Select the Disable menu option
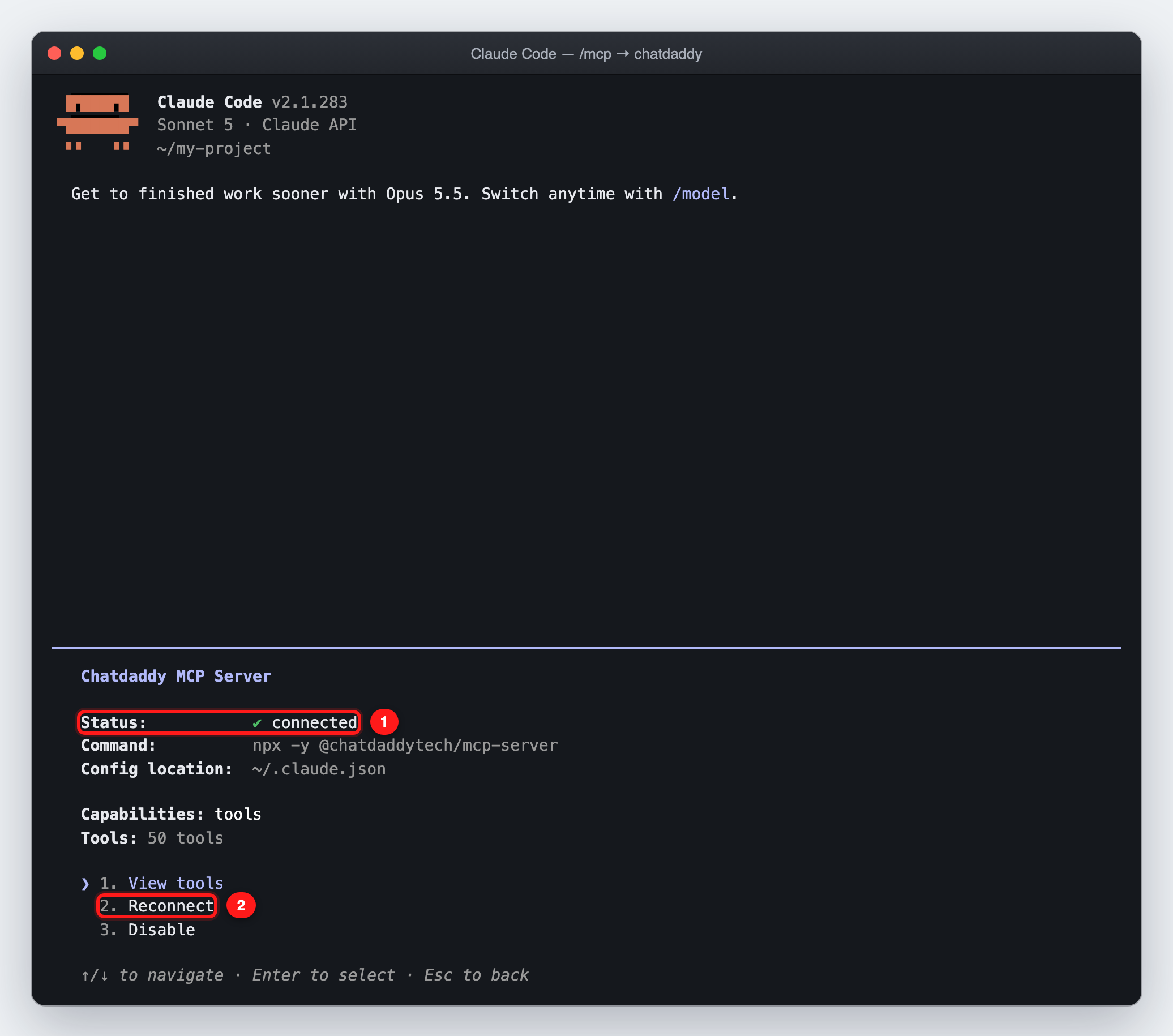Viewport: 1173px width, 1036px height. pyautogui.click(x=148, y=929)
